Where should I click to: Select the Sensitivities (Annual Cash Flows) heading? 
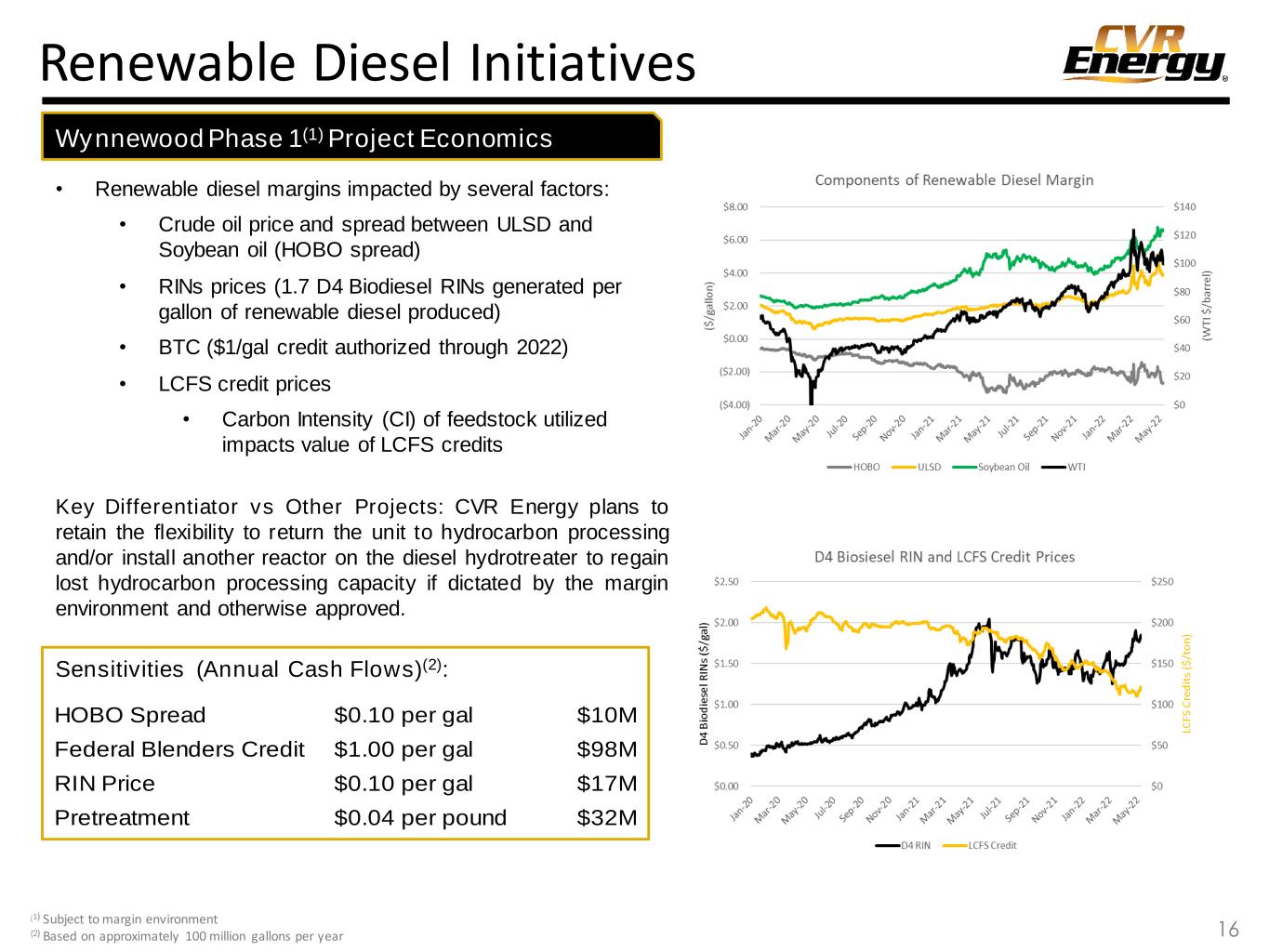[252, 669]
